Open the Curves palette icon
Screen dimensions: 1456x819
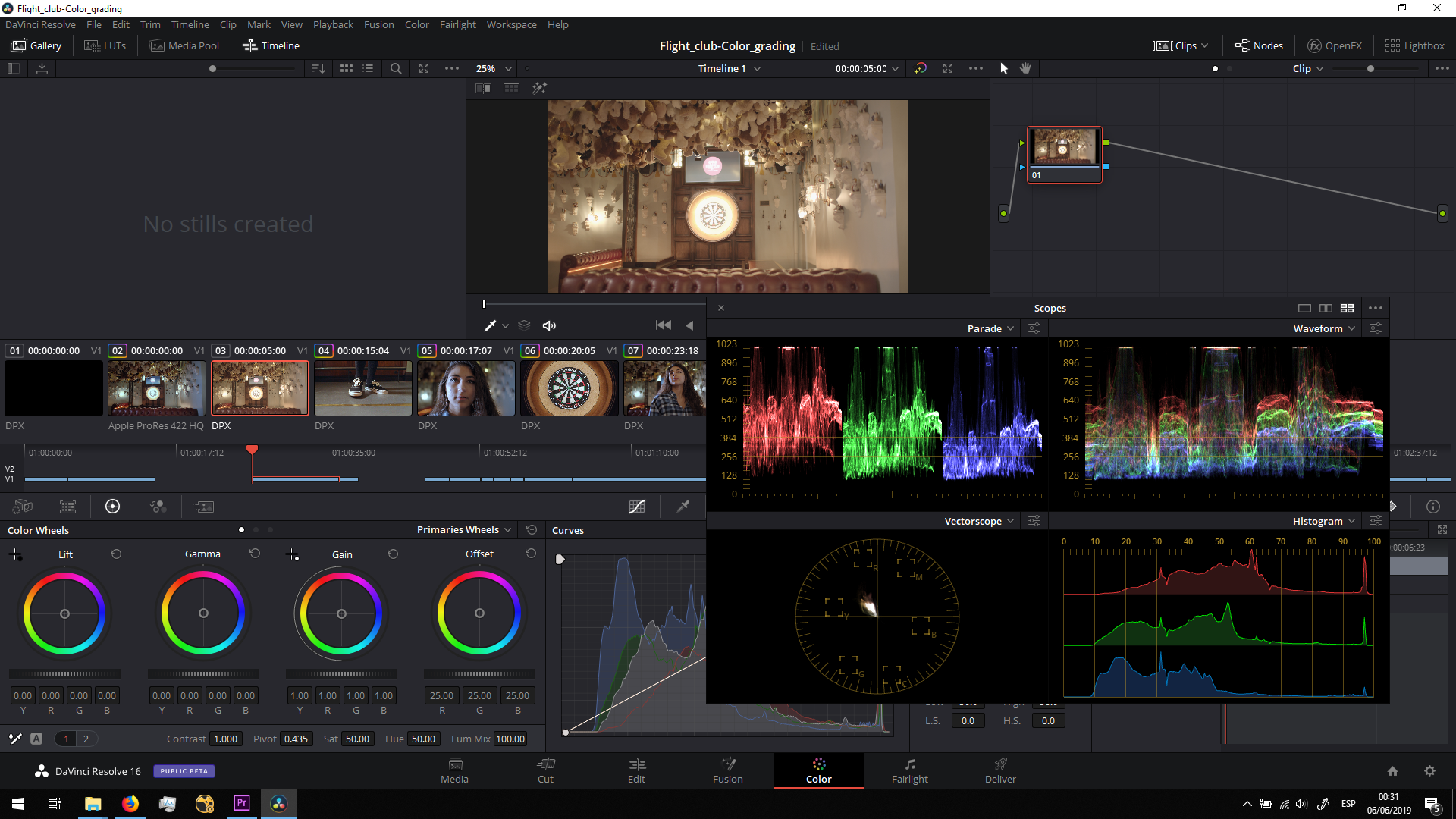pyautogui.click(x=637, y=507)
